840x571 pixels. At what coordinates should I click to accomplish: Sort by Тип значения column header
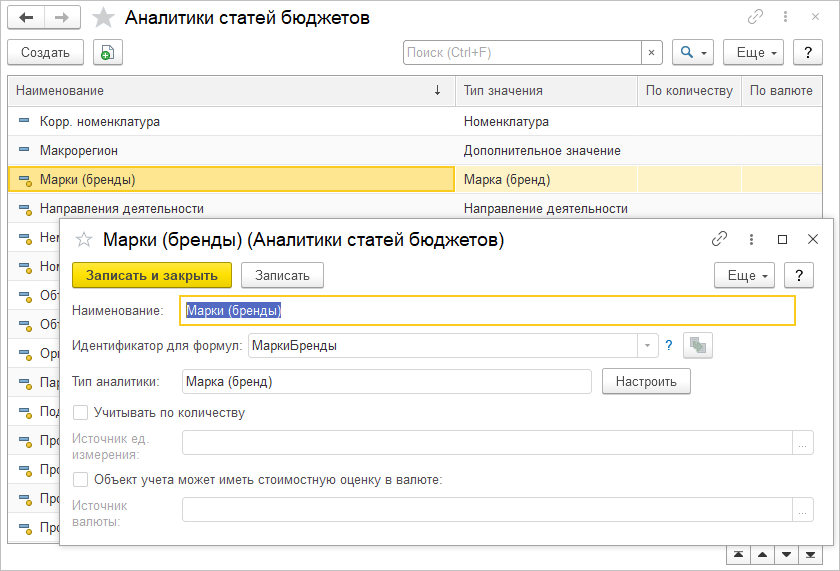[x=545, y=91]
